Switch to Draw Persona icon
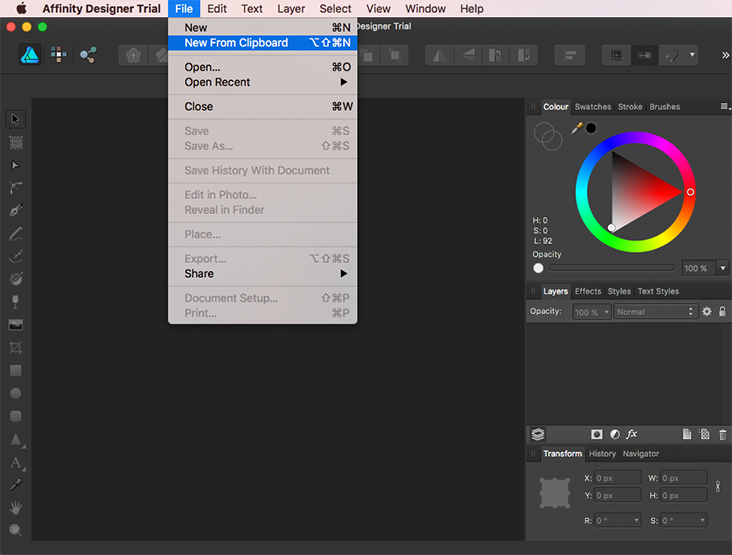 30,55
